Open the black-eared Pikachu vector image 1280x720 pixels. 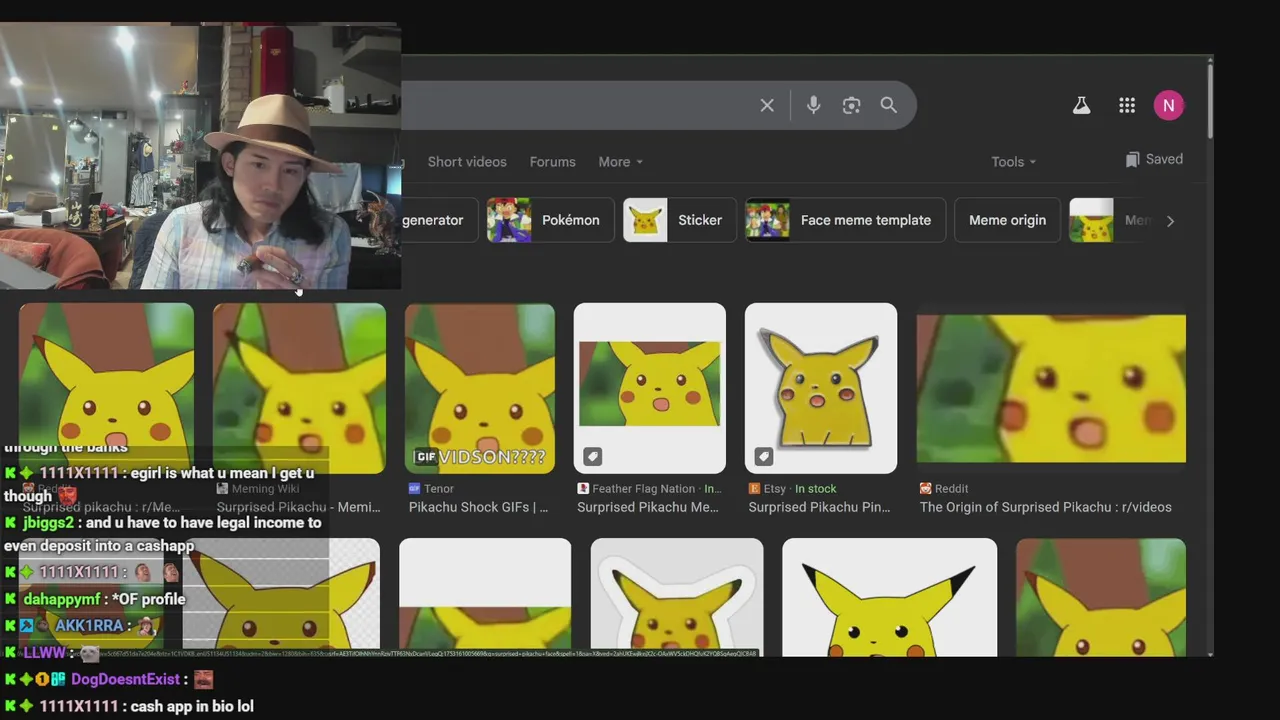tap(889, 597)
